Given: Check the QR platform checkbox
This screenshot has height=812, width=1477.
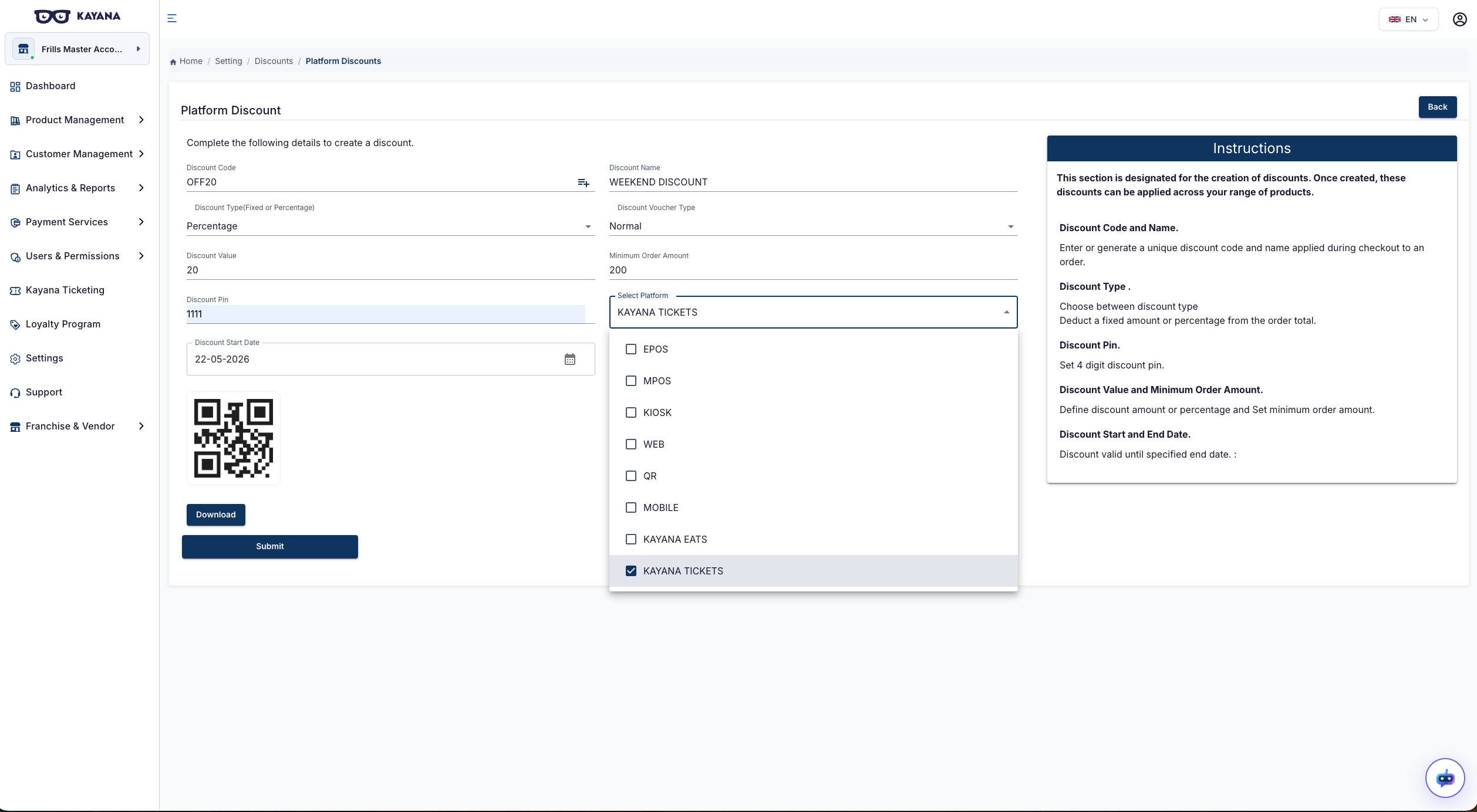Looking at the screenshot, I should pyautogui.click(x=631, y=476).
